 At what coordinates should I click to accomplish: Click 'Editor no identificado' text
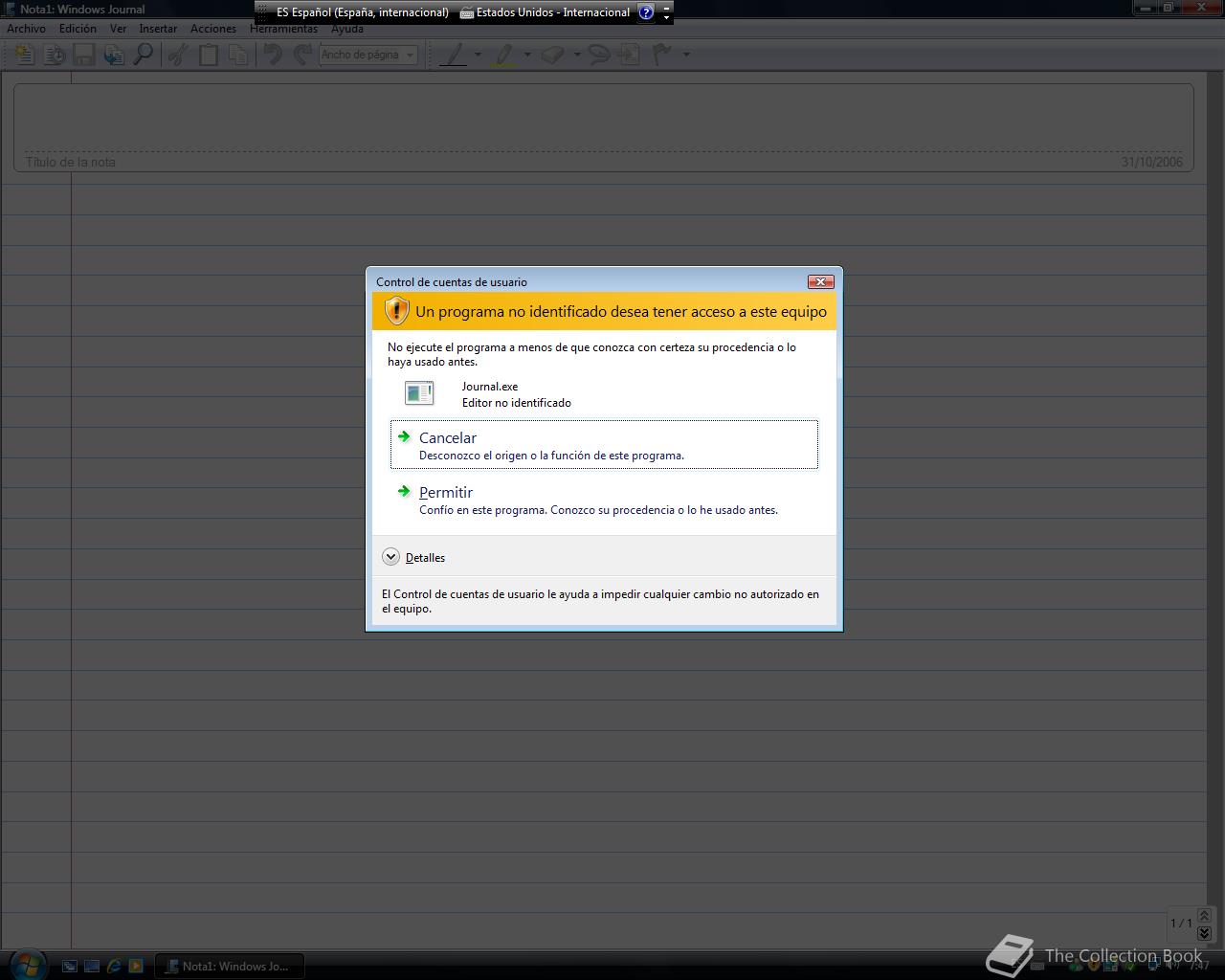[517, 403]
